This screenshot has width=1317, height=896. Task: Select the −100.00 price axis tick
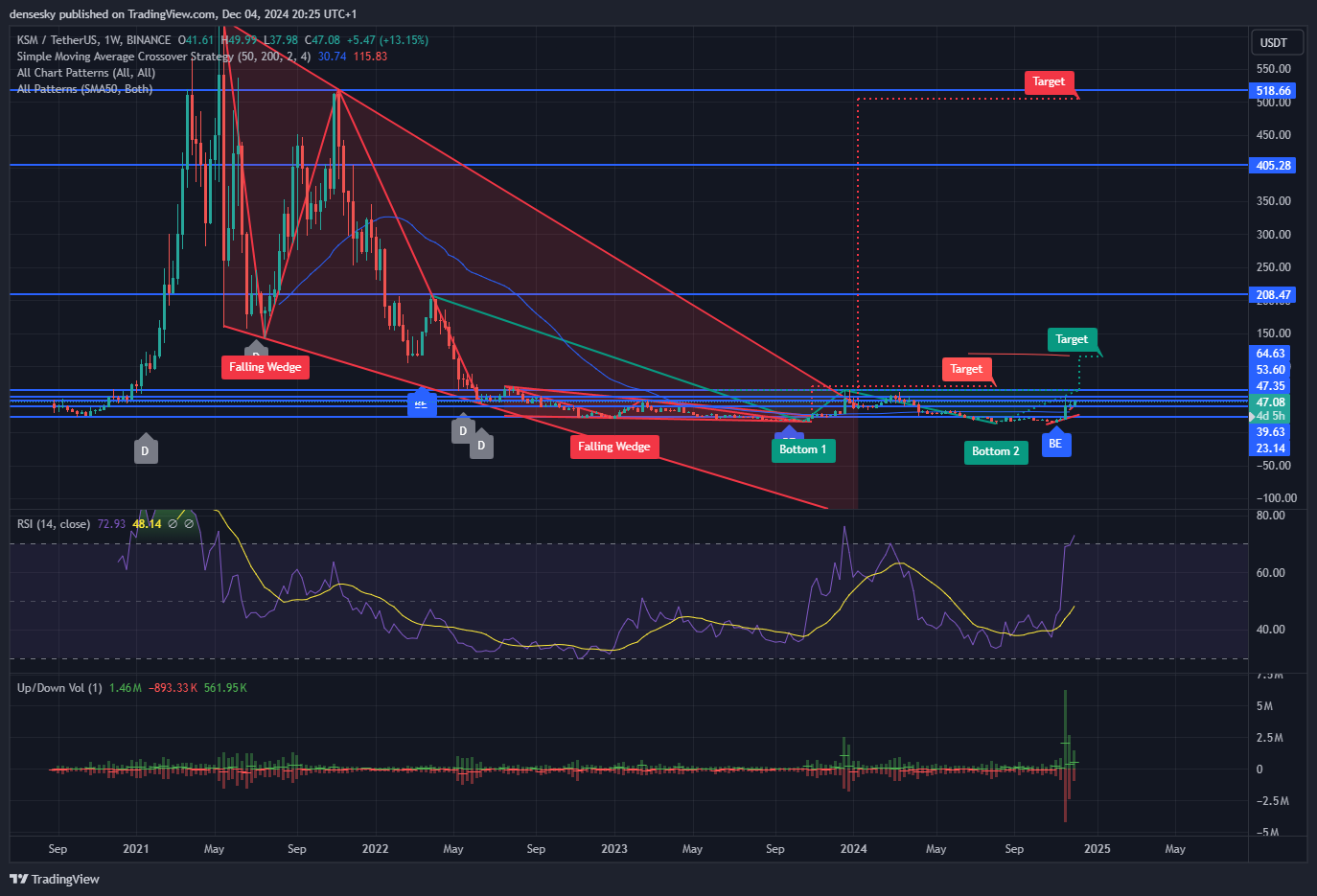(1277, 498)
